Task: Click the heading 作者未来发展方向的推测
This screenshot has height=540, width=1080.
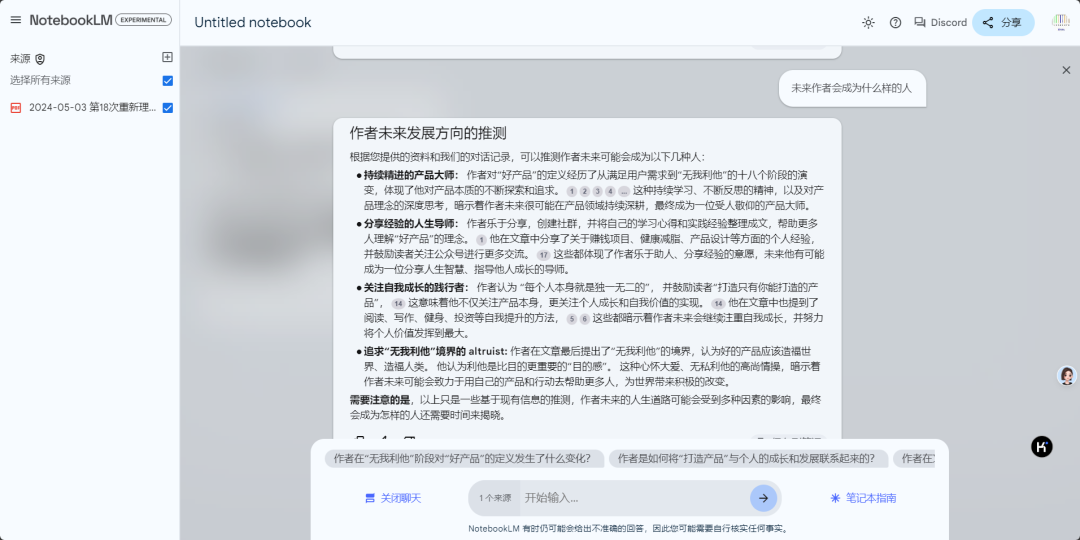Action: coord(428,134)
